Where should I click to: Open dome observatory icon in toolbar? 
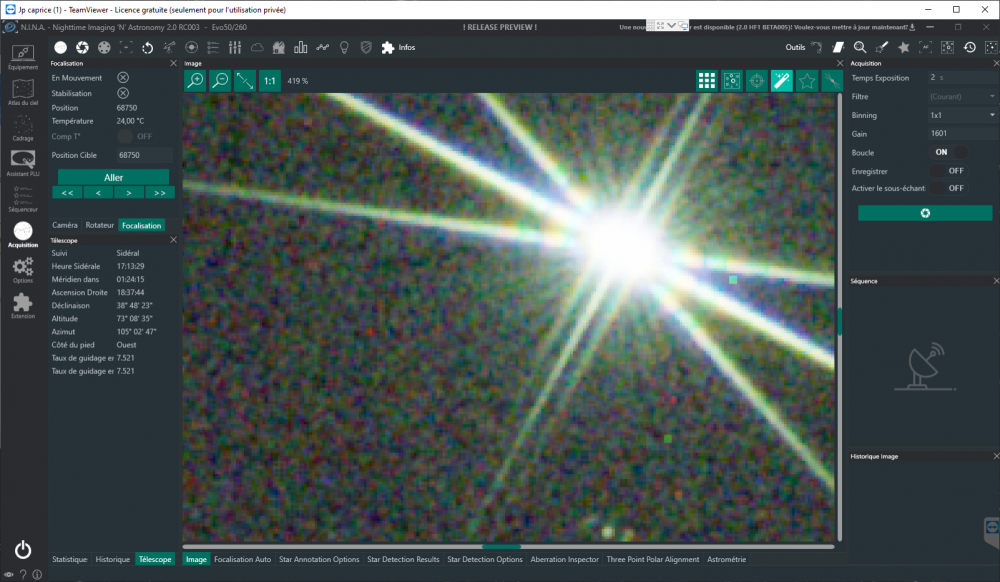point(279,47)
